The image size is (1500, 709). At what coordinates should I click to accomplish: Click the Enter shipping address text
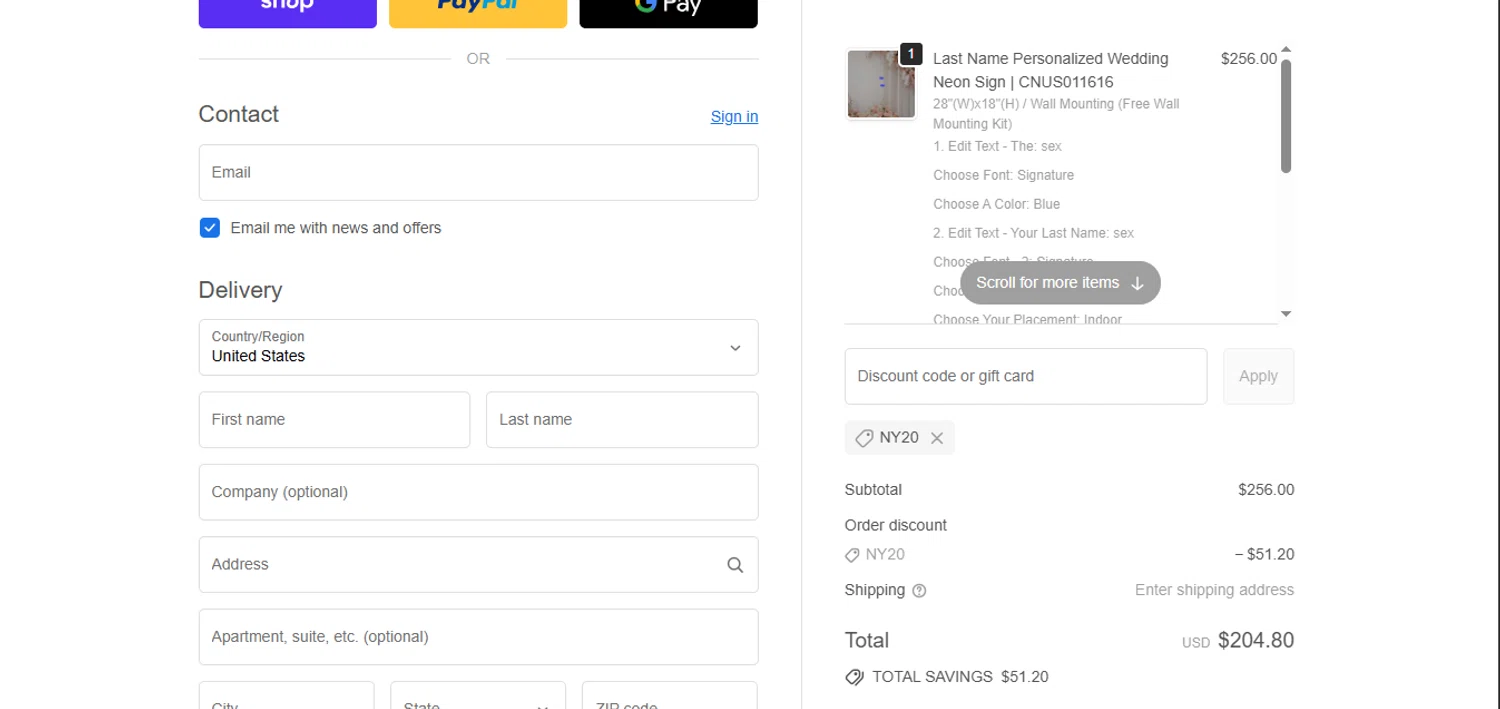click(x=1214, y=590)
